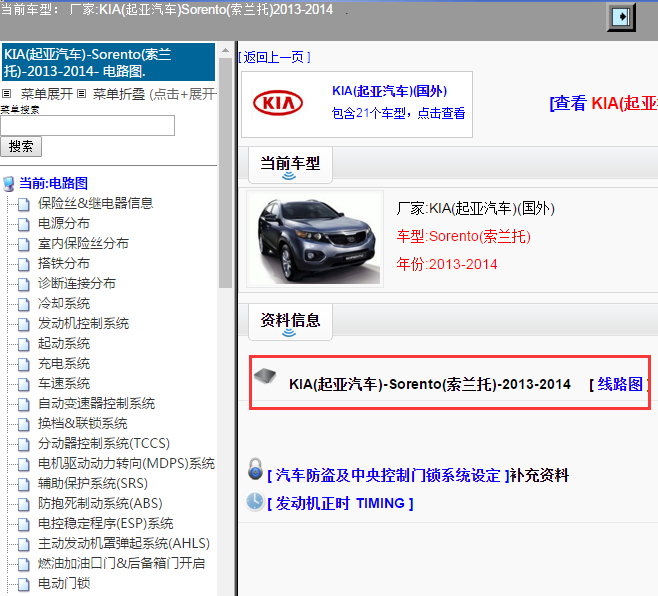The image size is (658, 596).
Task: Click page icon next to 电控稳定程序(ESP)系统
Action: pyautogui.click(x=24, y=524)
